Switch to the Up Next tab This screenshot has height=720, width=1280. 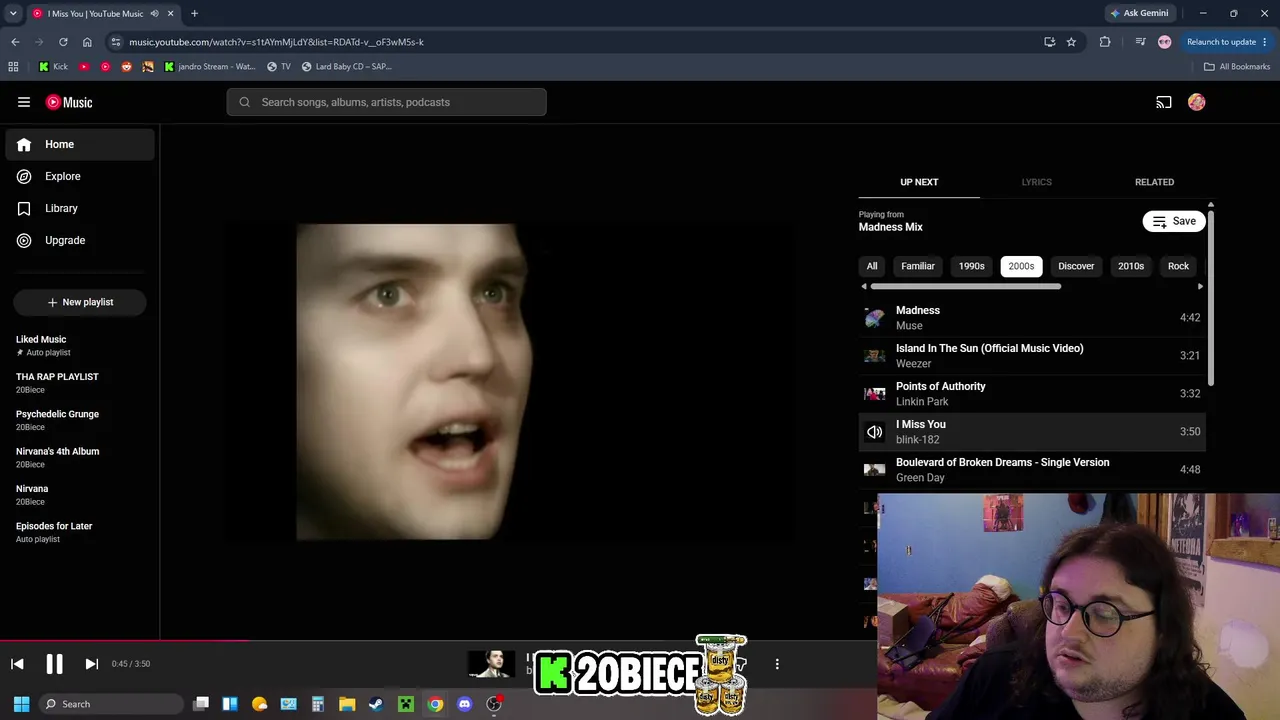tap(919, 182)
